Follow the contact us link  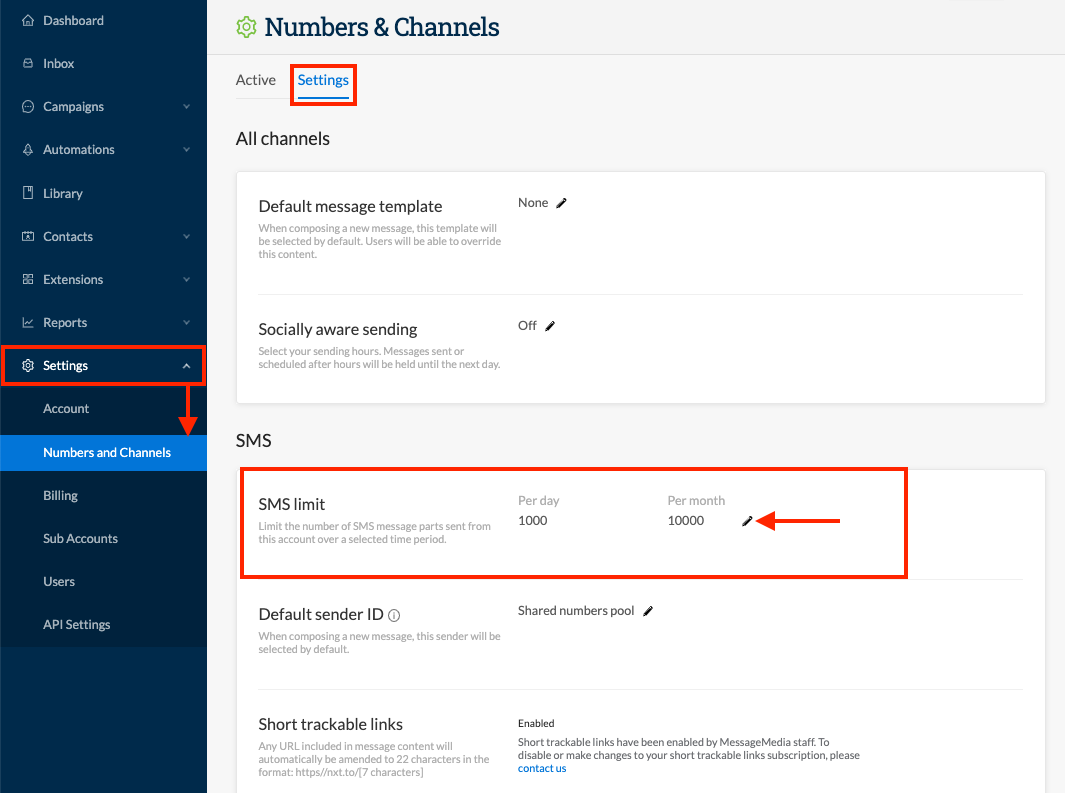[x=542, y=769]
